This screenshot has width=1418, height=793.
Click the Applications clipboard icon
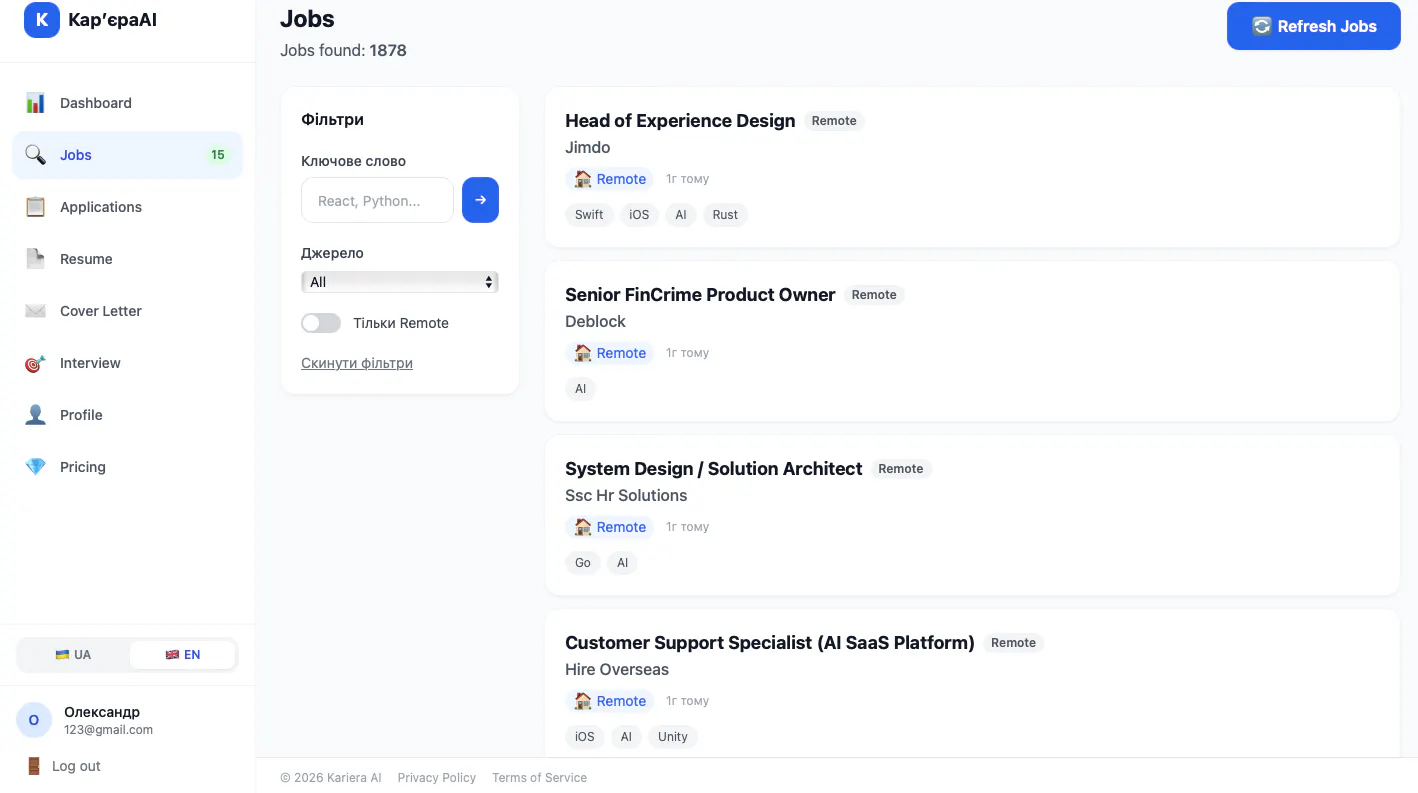pyautogui.click(x=35, y=207)
